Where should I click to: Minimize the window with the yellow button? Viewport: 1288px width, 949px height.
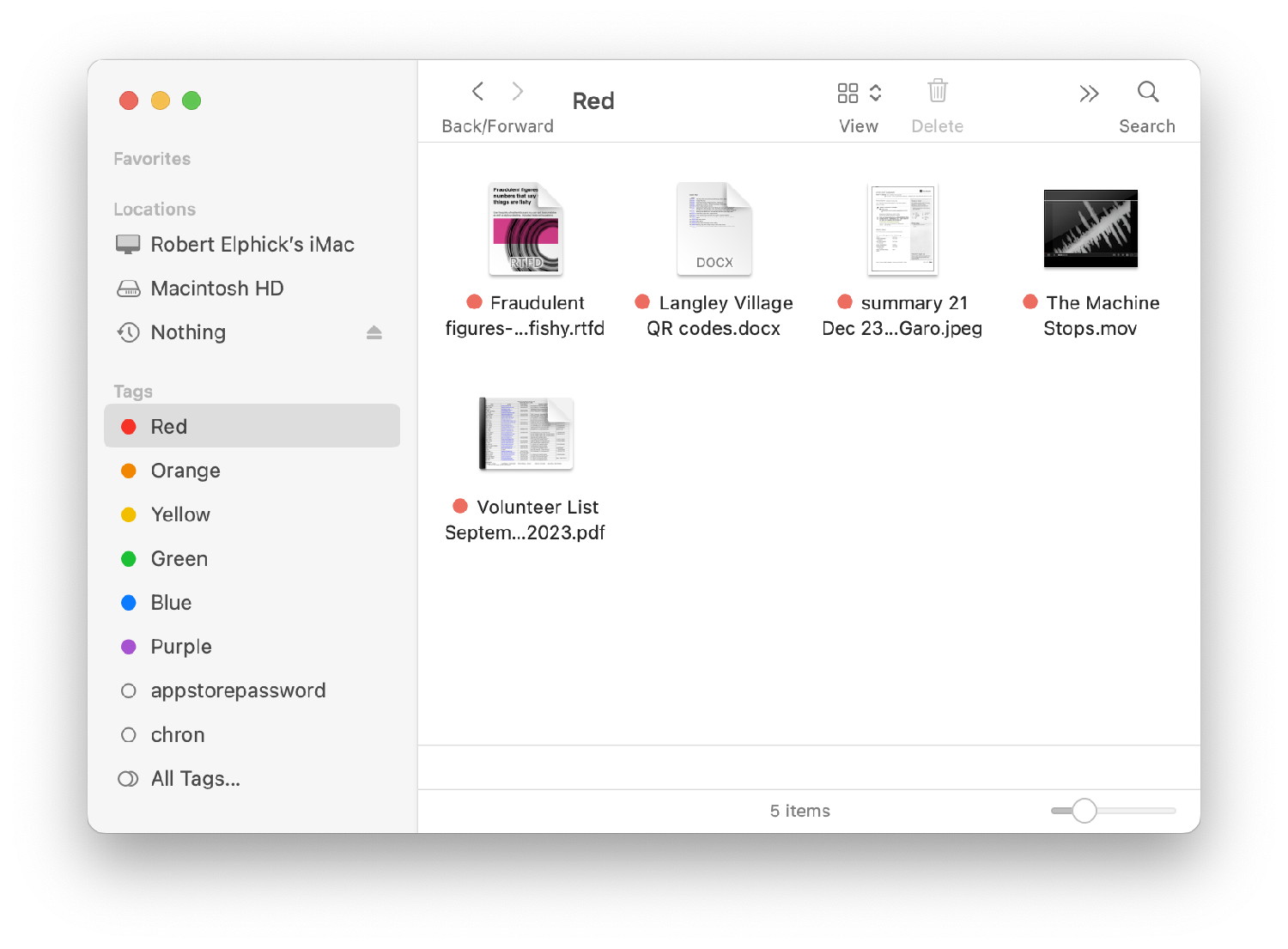coord(161,100)
